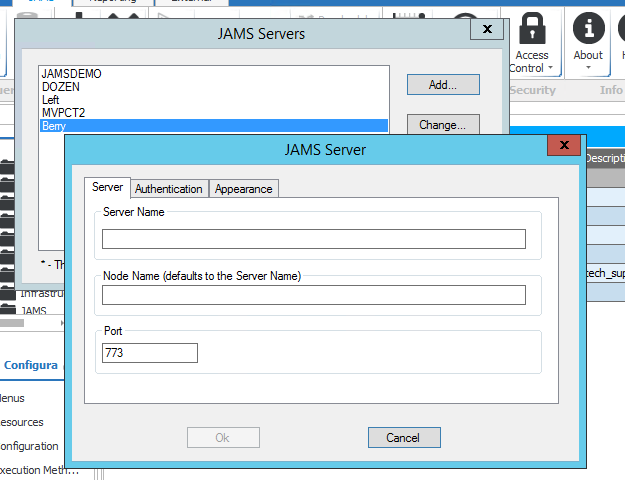Viewport: 625px width, 480px height.
Task: Select JAMSDEMO in the servers list
Action: tap(214, 74)
